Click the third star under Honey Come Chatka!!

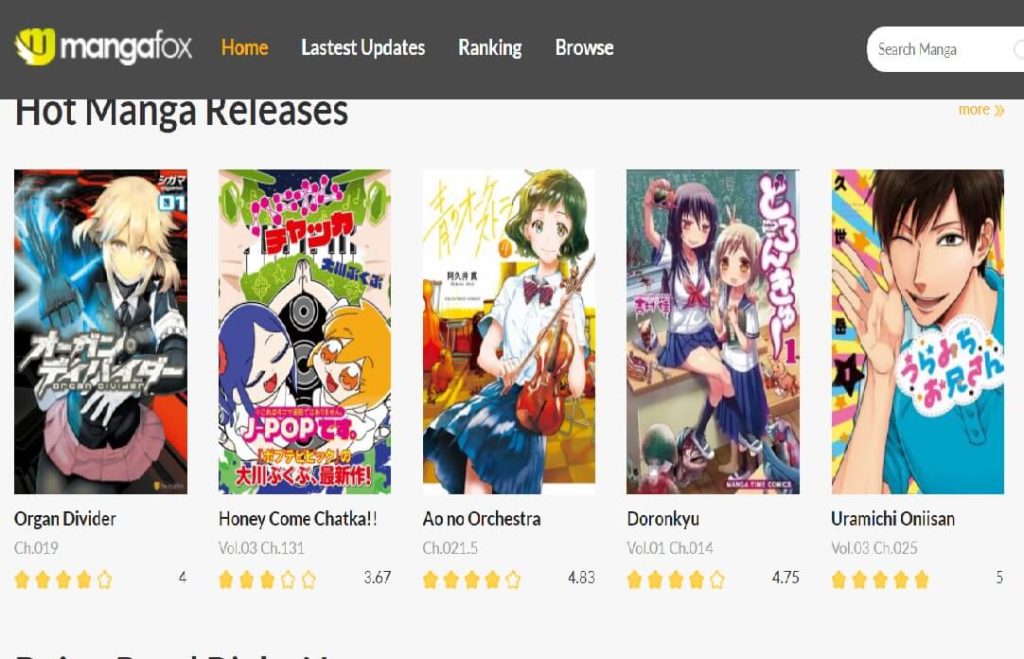tap(267, 579)
